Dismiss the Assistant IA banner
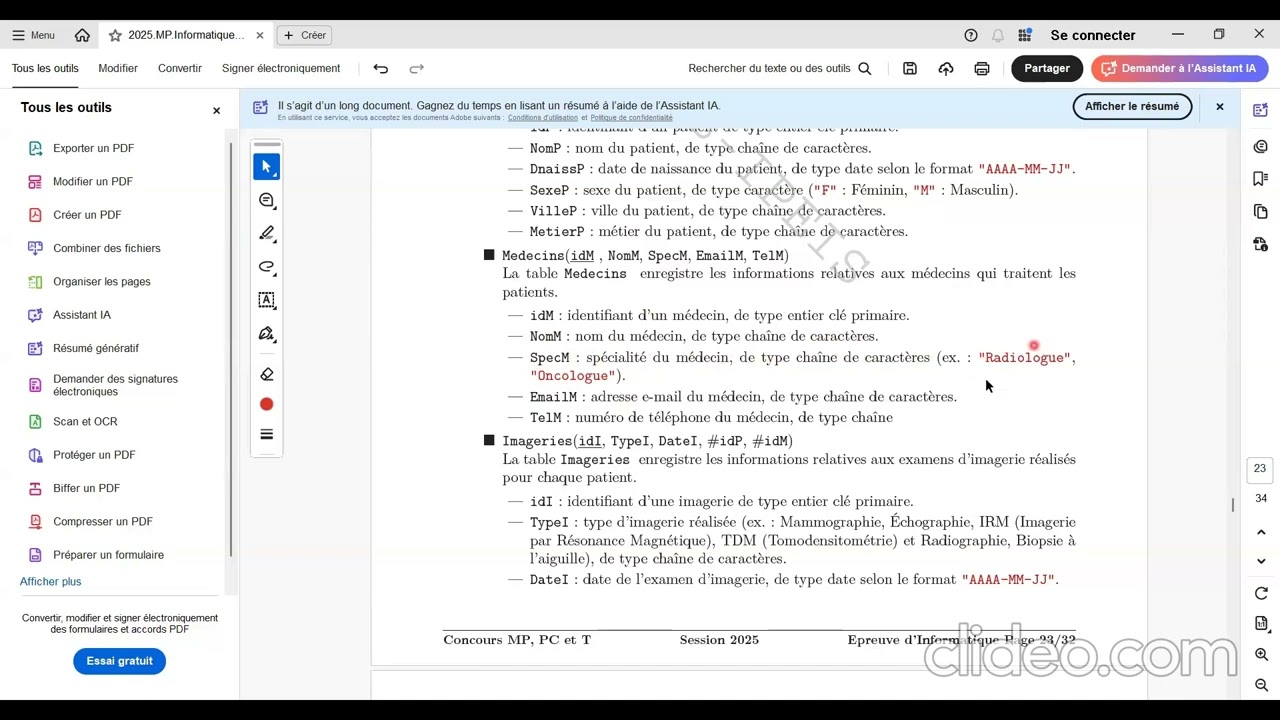 pos(1219,106)
